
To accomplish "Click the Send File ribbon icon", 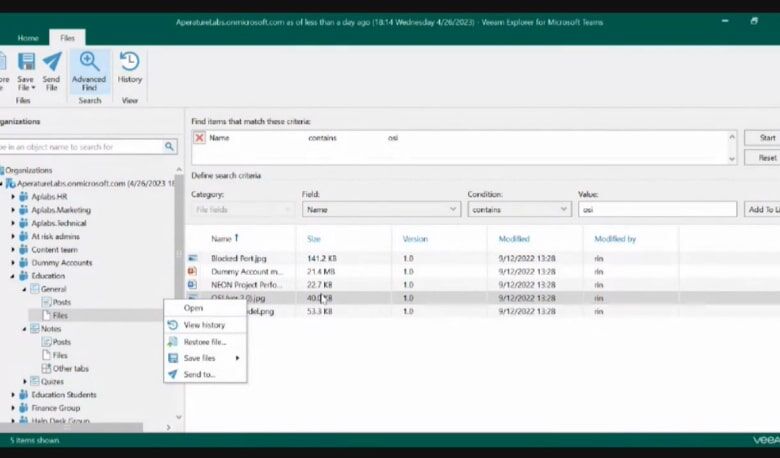I will [x=52, y=62].
